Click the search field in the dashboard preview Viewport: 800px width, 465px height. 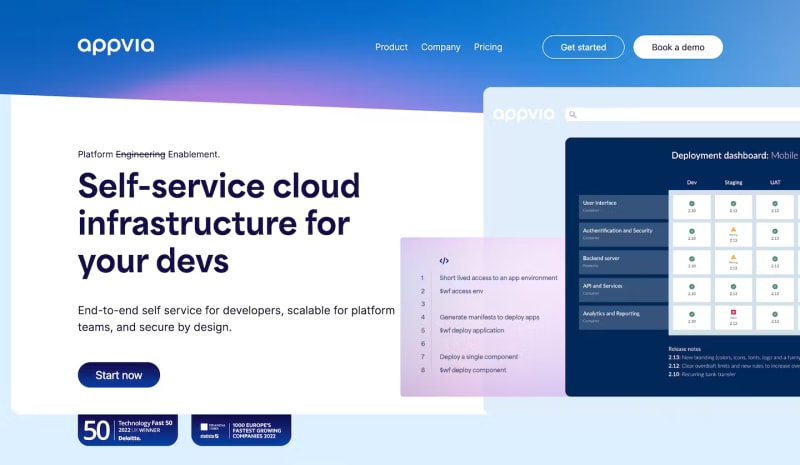(x=683, y=114)
